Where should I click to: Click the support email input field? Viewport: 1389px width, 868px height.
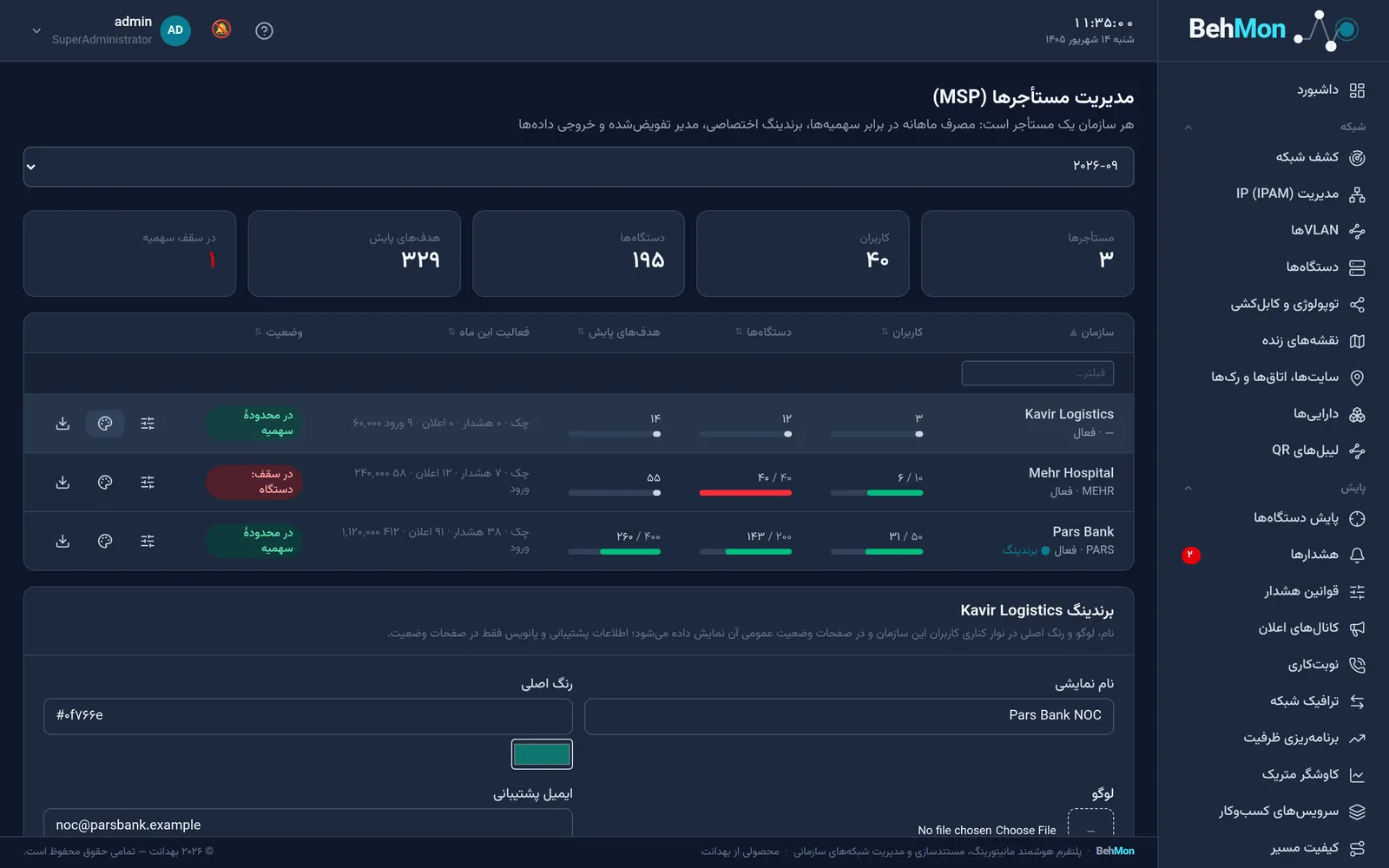(308, 823)
